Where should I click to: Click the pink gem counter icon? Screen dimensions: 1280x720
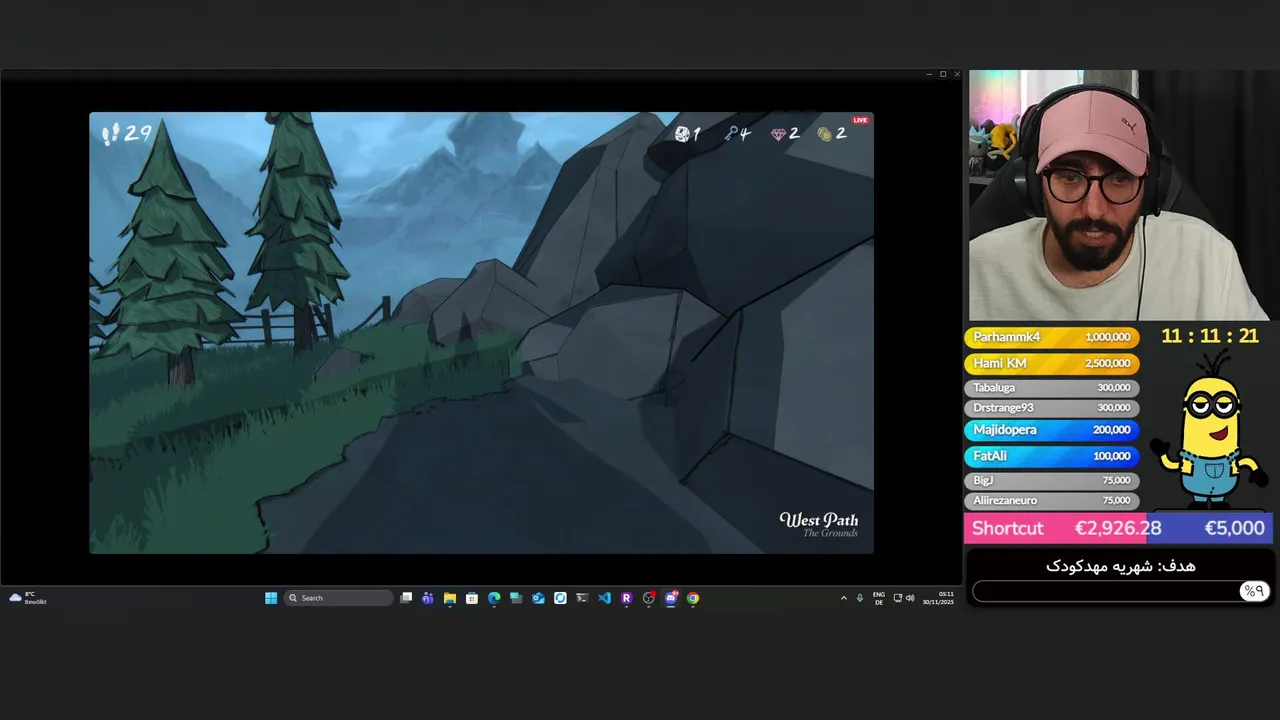click(x=778, y=134)
